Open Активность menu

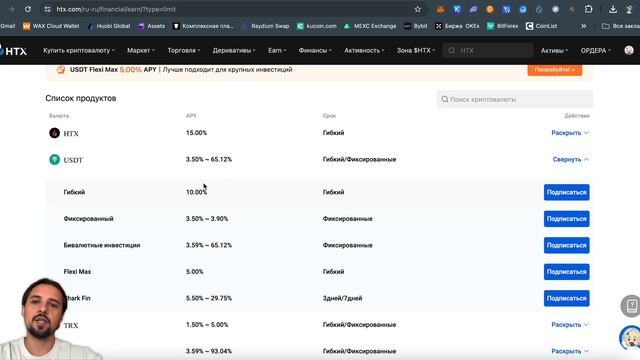pyautogui.click(x=364, y=51)
